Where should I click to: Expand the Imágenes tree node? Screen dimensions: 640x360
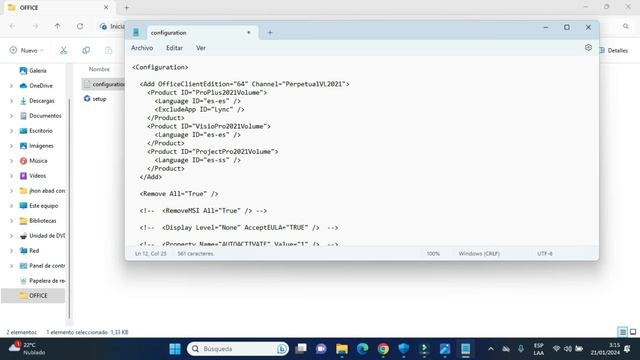11,146
